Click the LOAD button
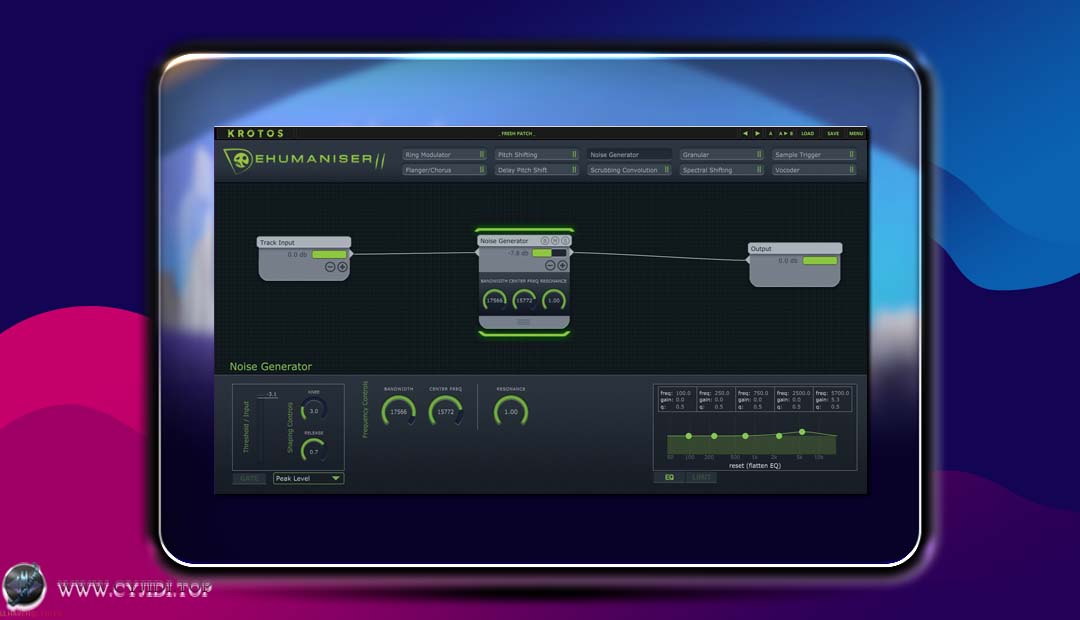Screen dimensions: 1080x620 tap(807, 134)
